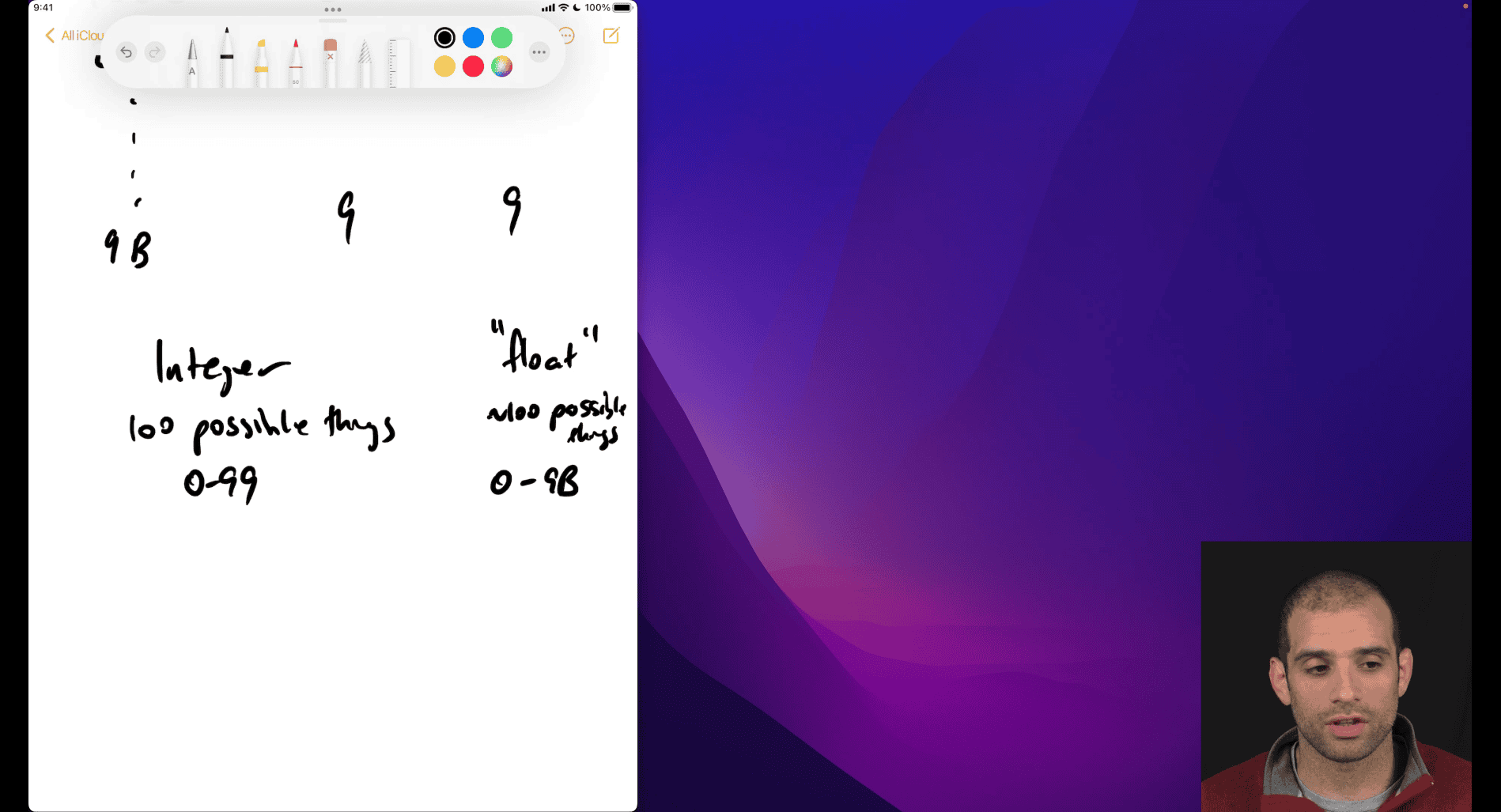Viewport: 1501px width, 812px height.
Task: Open the rainbow color picker wheel
Action: pos(501,66)
